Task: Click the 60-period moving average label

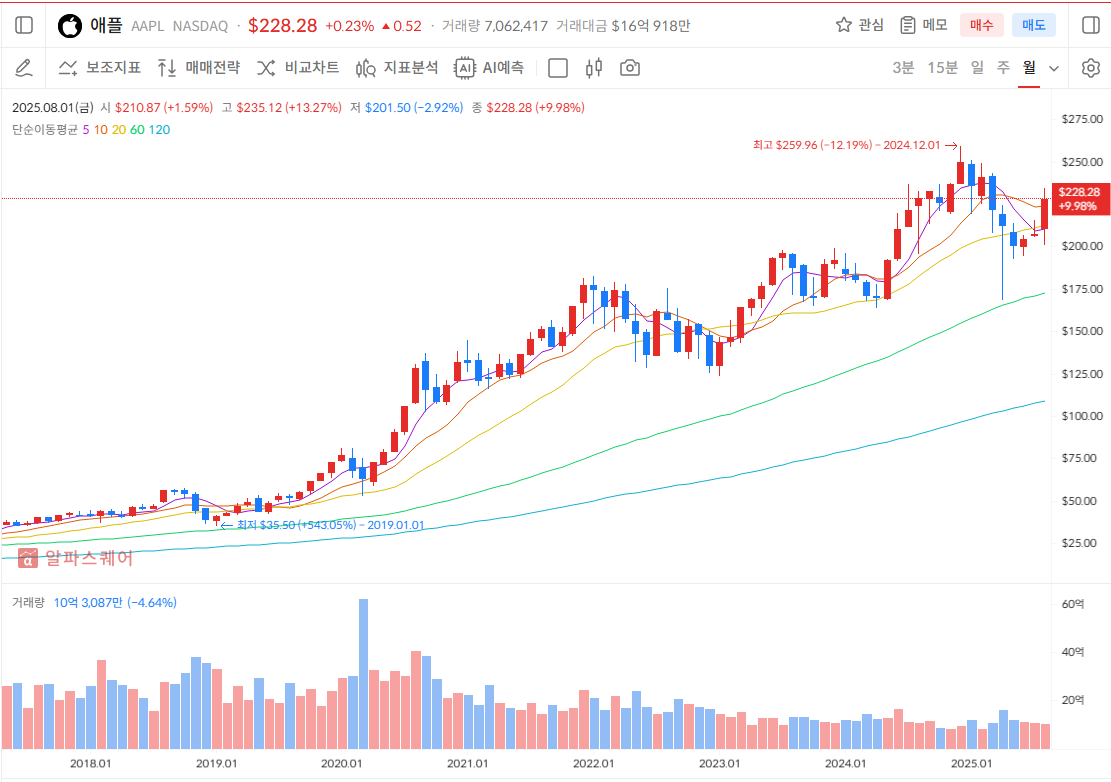Action: 137,130
